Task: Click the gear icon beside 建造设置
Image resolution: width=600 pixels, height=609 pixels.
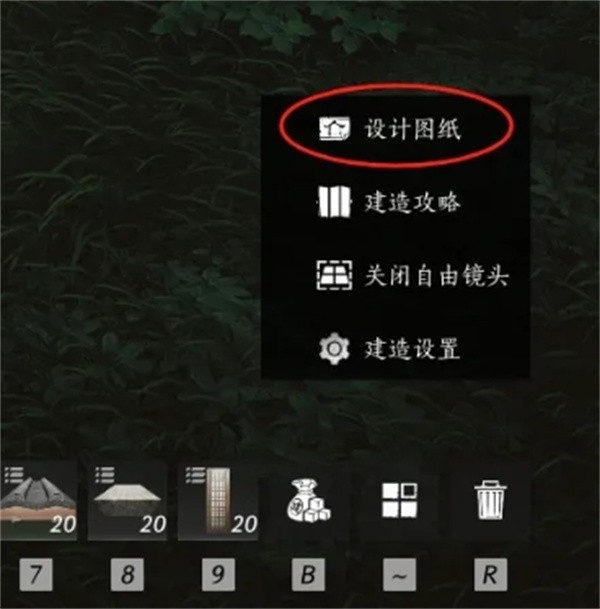Action: [334, 348]
